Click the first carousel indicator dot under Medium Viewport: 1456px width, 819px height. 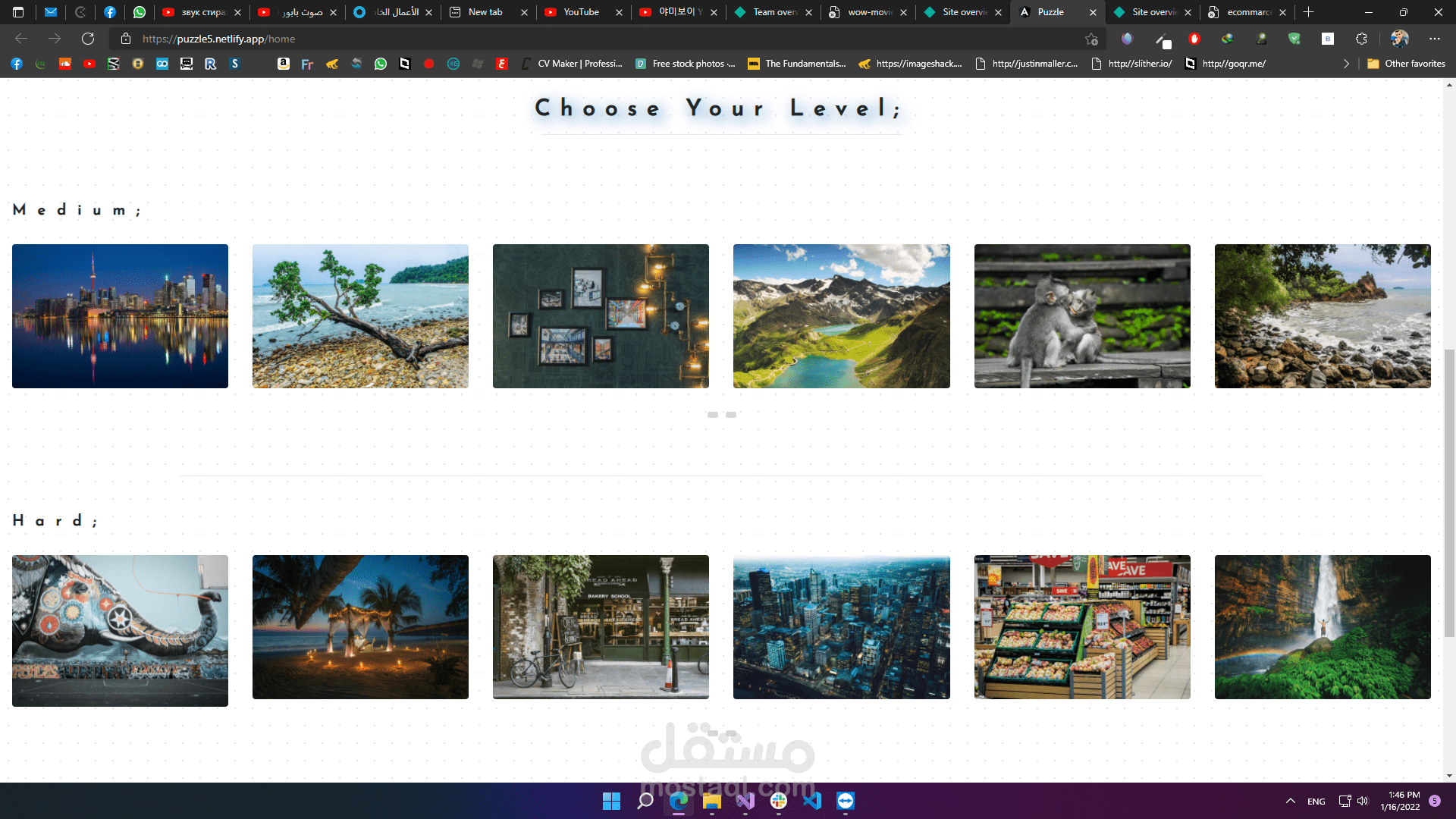713,415
